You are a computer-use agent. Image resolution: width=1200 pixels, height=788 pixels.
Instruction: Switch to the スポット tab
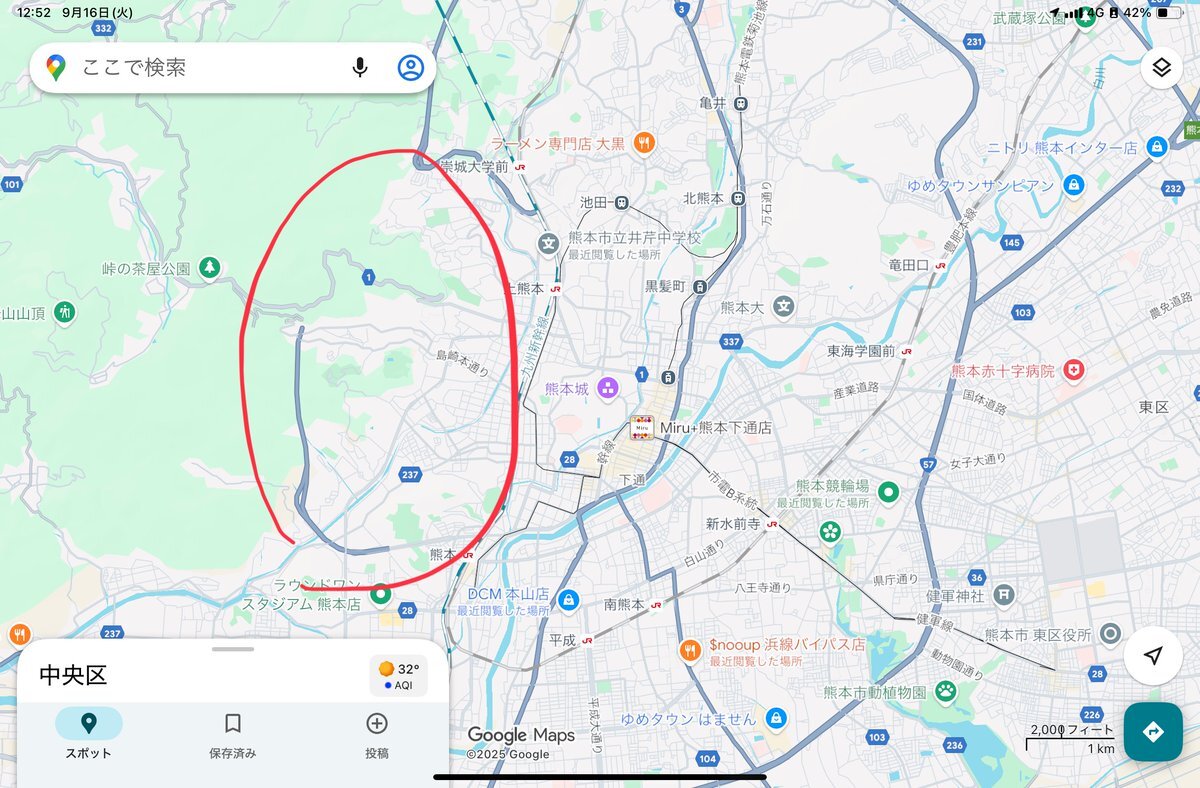click(89, 735)
